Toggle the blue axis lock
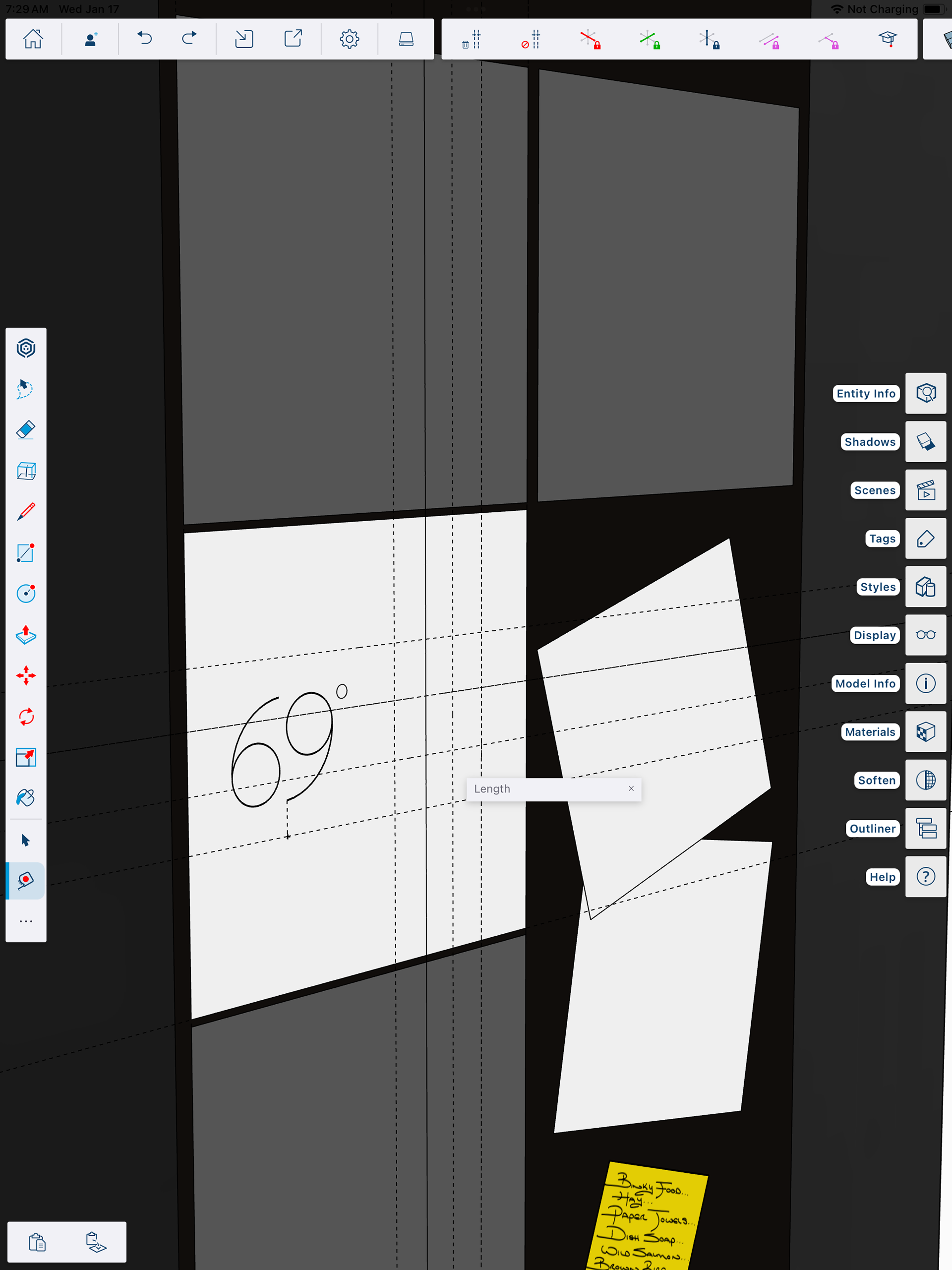952x1270 pixels. click(709, 40)
